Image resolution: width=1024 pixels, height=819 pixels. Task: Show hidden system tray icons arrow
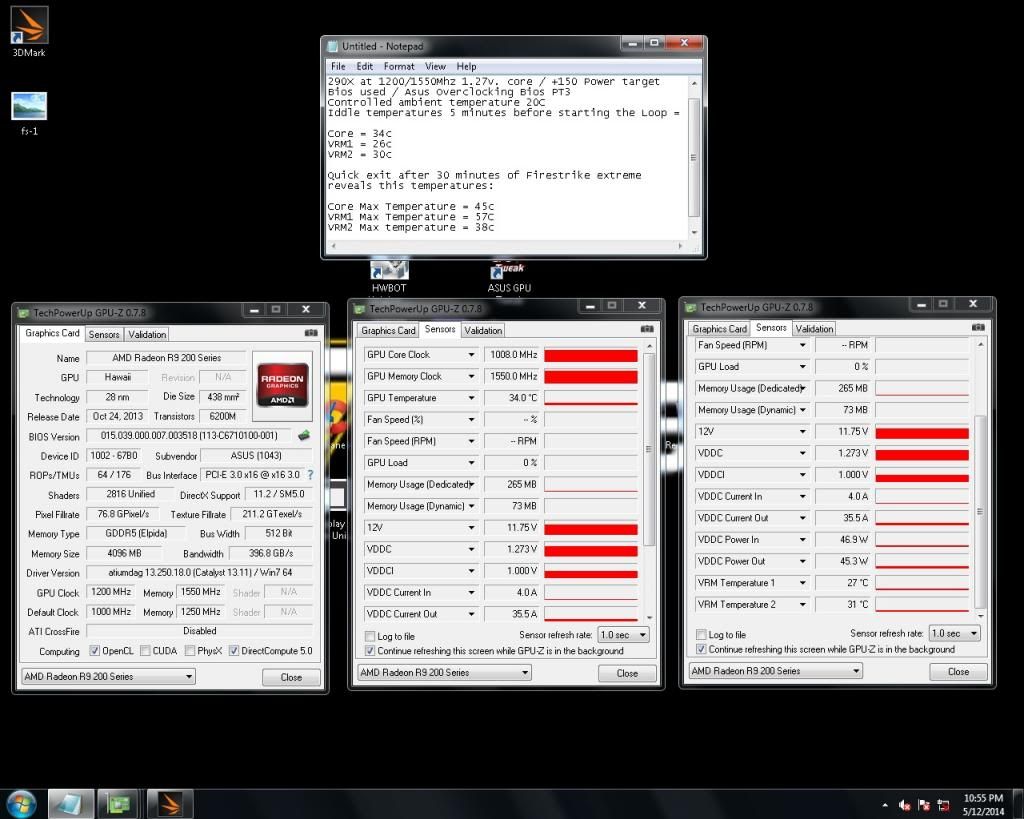tap(885, 804)
